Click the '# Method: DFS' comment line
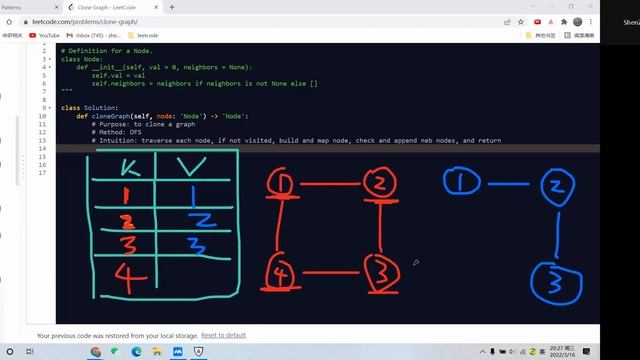 [116, 132]
